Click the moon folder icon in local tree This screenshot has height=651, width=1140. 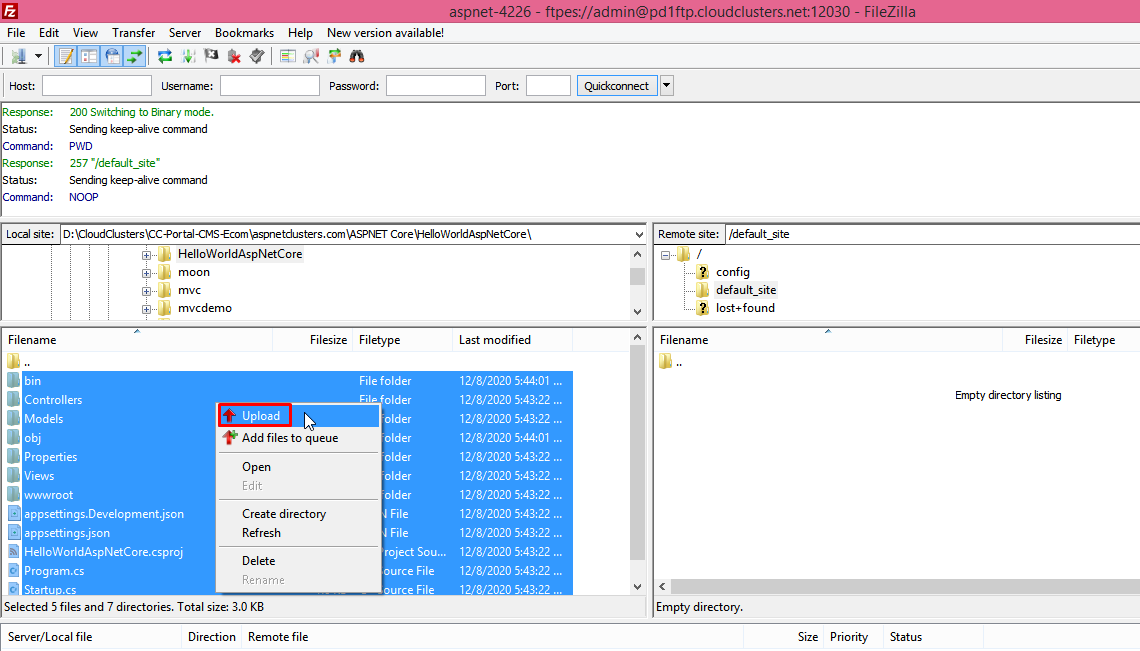pyautogui.click(x=165, y=272)
